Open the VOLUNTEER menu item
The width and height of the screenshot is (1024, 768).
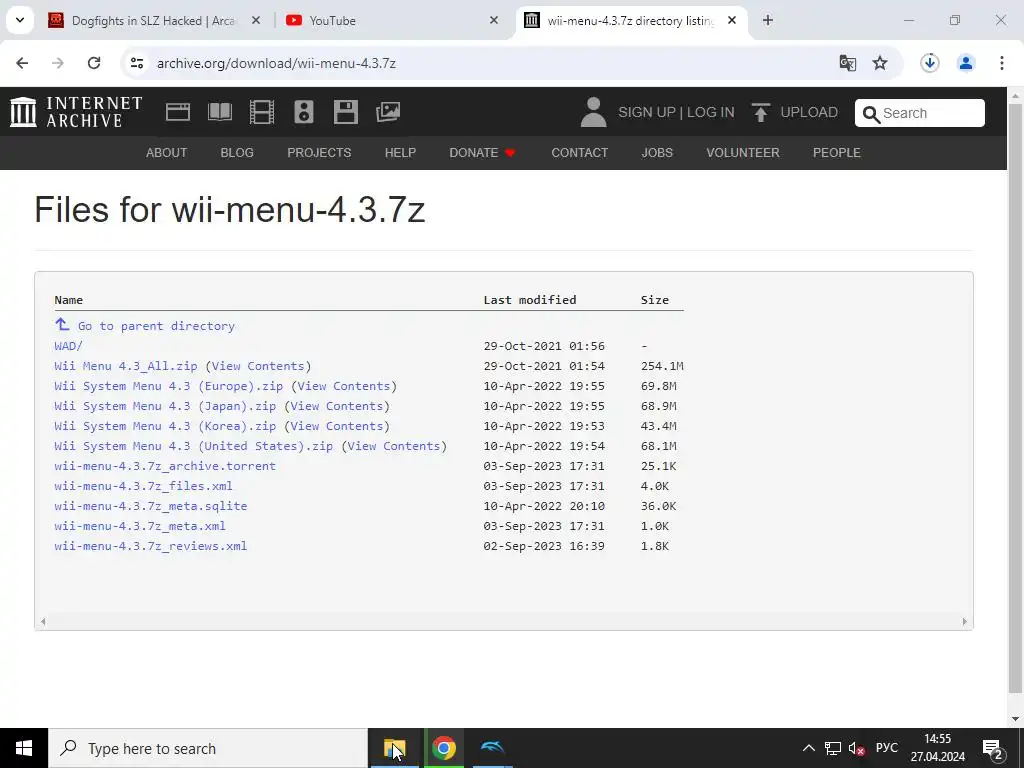(x=743, y=153)
